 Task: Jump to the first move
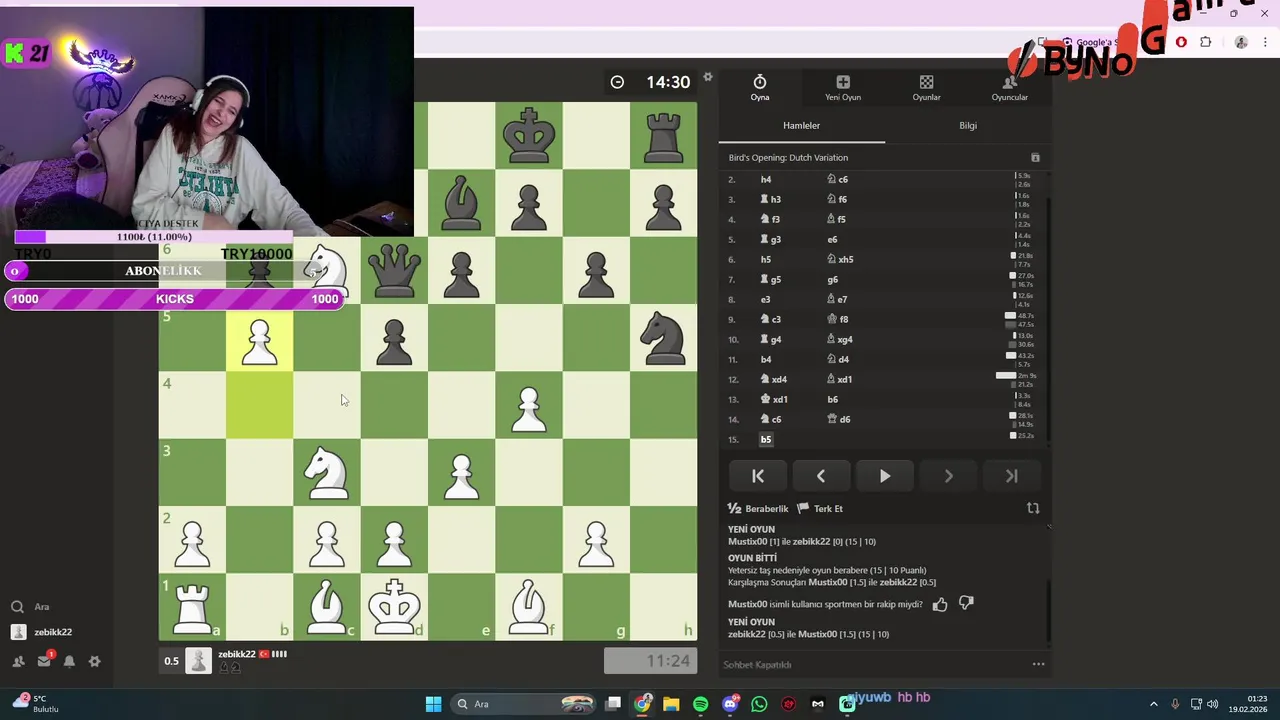(758, 477)
